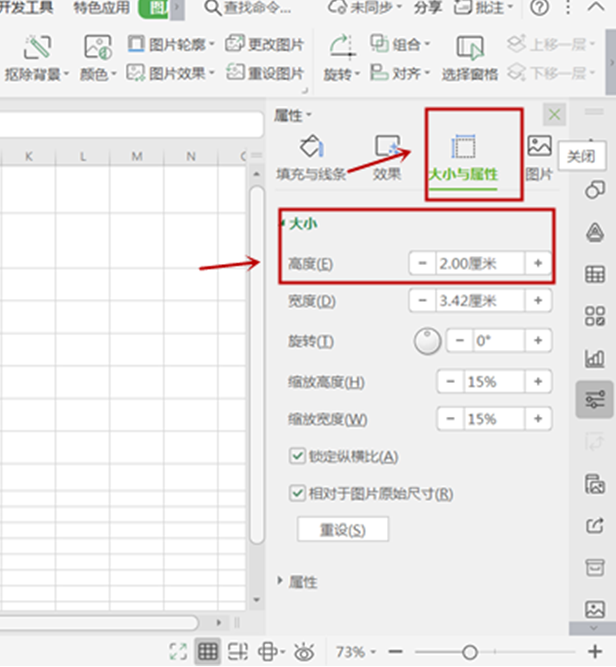
Task: Increase 高度 height value
Action: [x=538, y=263]
